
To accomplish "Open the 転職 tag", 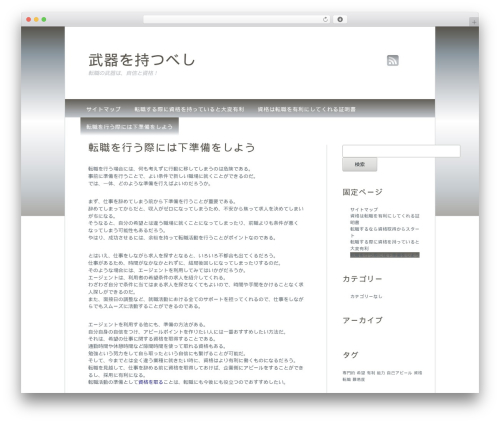I will [347, 379].
